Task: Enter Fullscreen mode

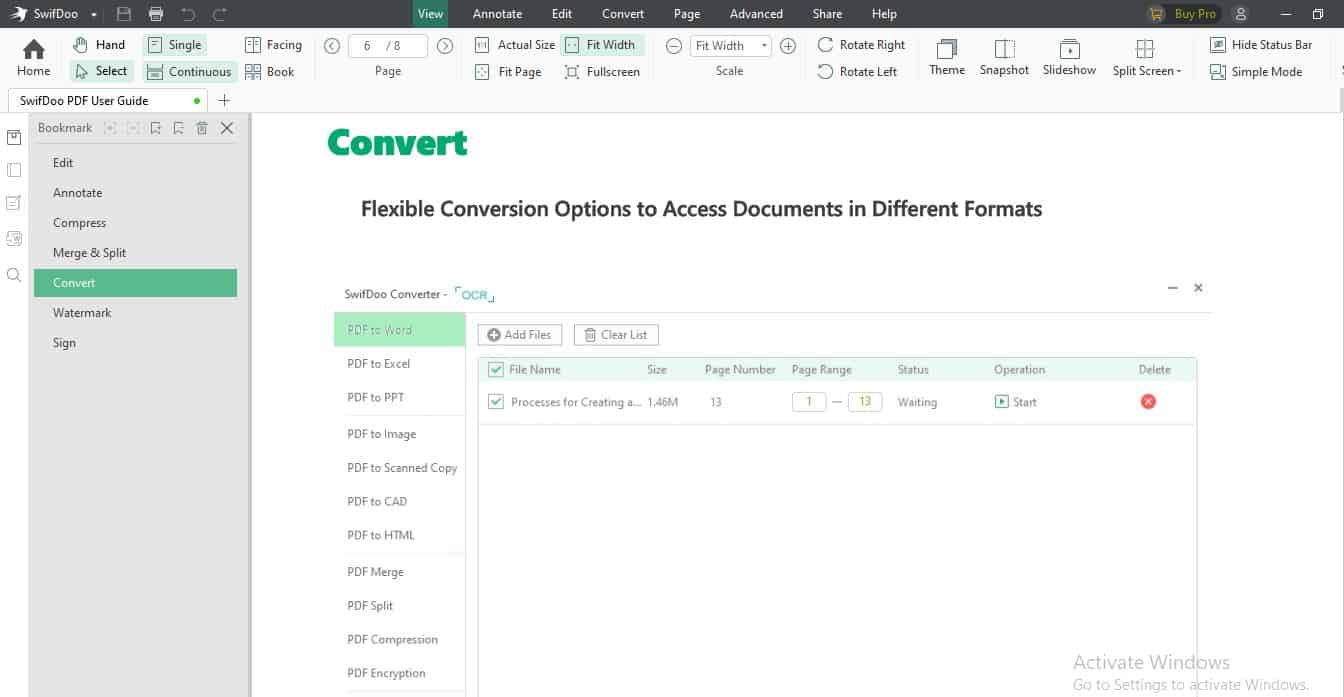Action: click(x=601, y=72)
